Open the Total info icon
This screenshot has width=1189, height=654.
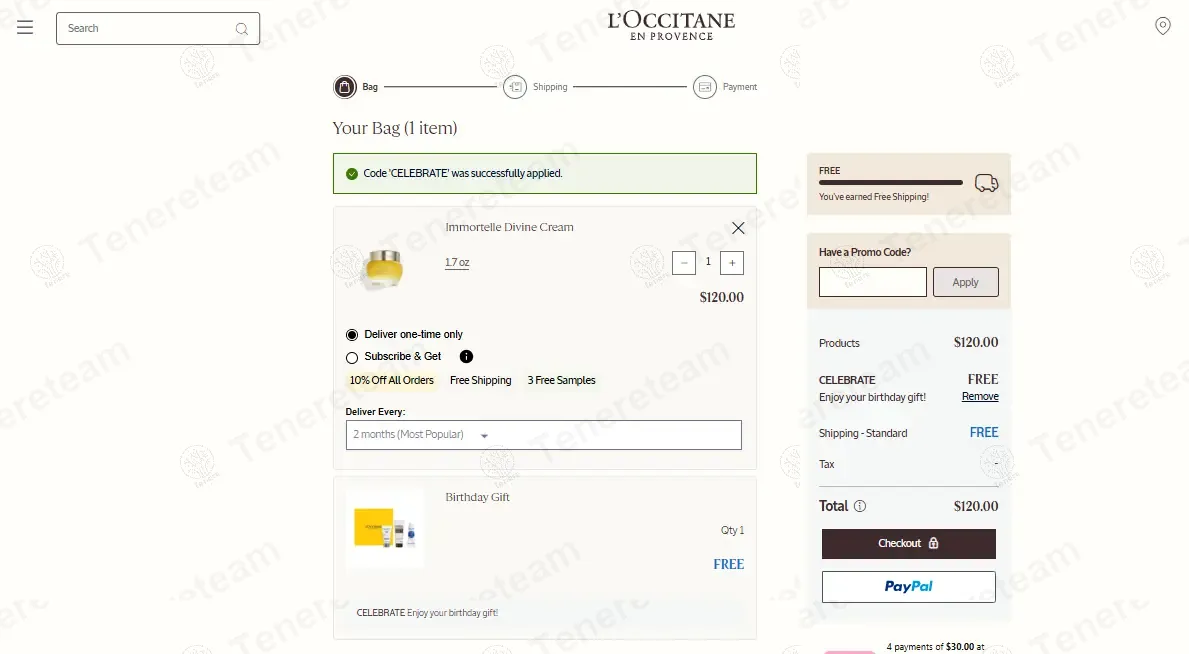pyautogui.click(x=860, y=506)
